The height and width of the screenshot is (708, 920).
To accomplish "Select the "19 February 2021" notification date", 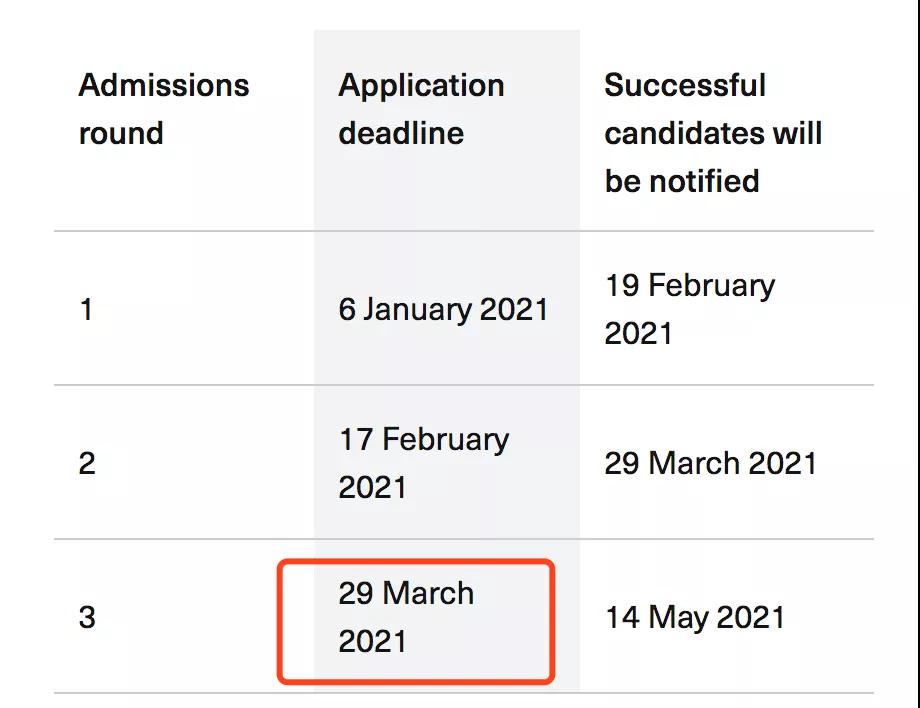I will click(x=689, y=309).
